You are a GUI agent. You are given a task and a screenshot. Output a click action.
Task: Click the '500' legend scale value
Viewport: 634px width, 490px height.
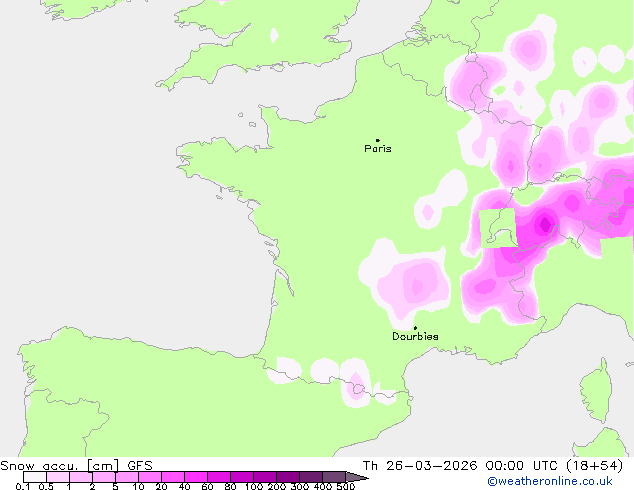tap(346, 486)
